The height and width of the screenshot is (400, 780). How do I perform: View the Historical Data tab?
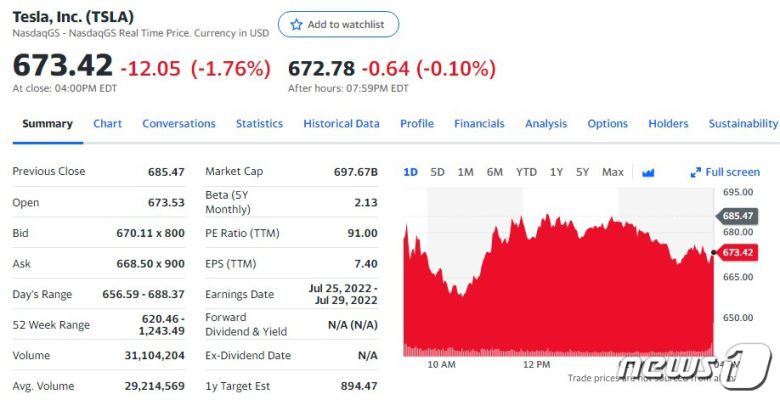point(341,124)
